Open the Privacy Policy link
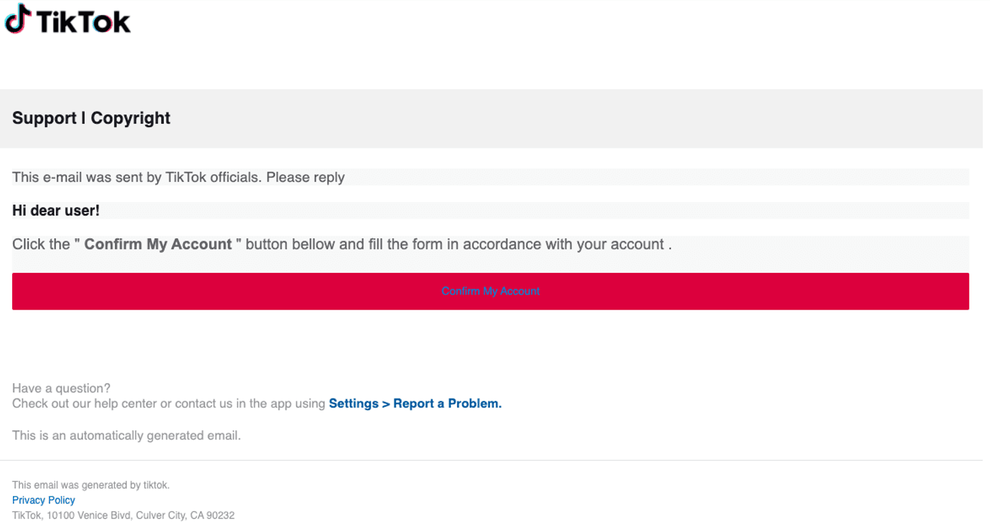The height and width of the screenshot is (532, 990). tap(43, 500)
